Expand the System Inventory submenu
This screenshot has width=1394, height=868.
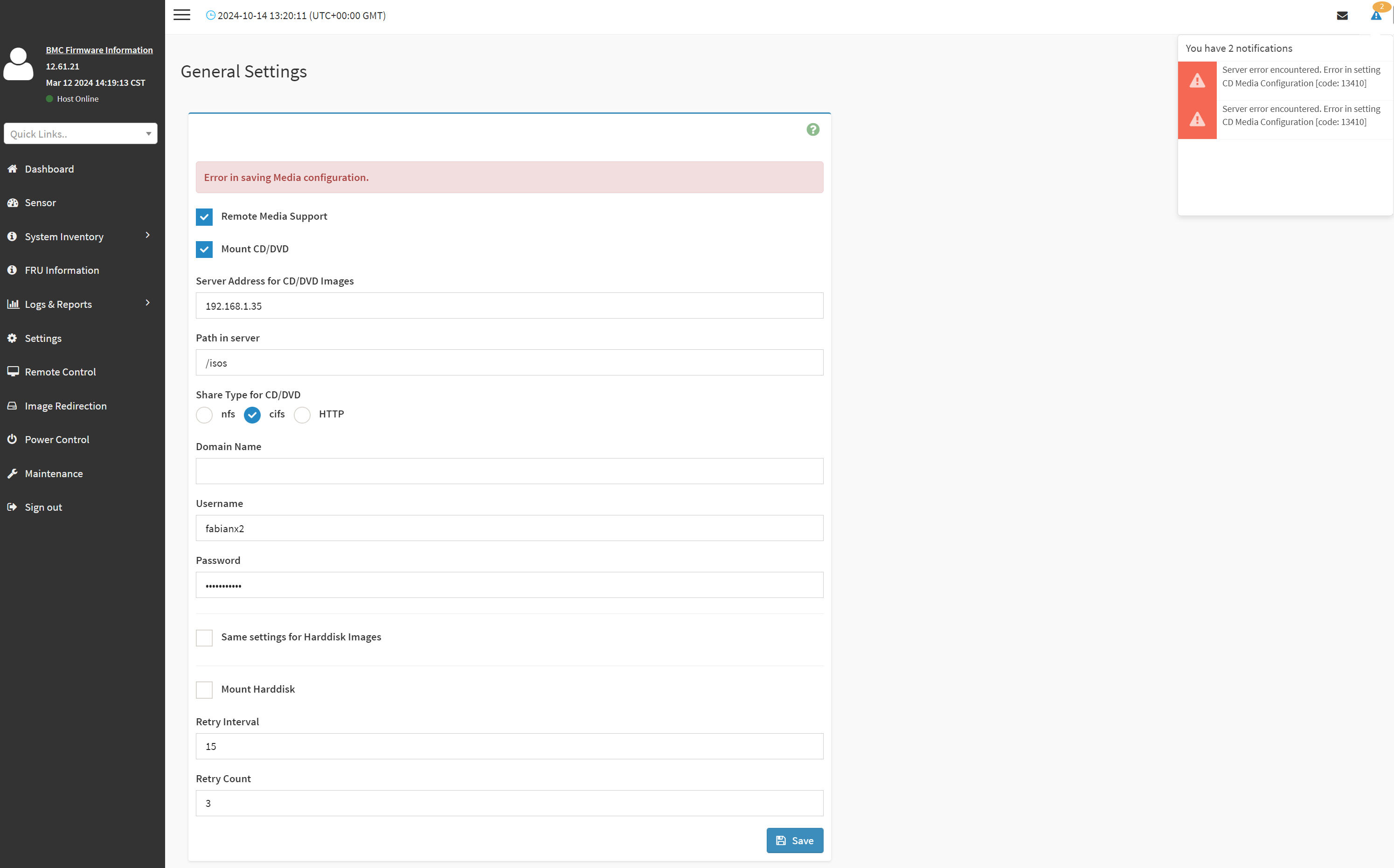tap(64, 236)
